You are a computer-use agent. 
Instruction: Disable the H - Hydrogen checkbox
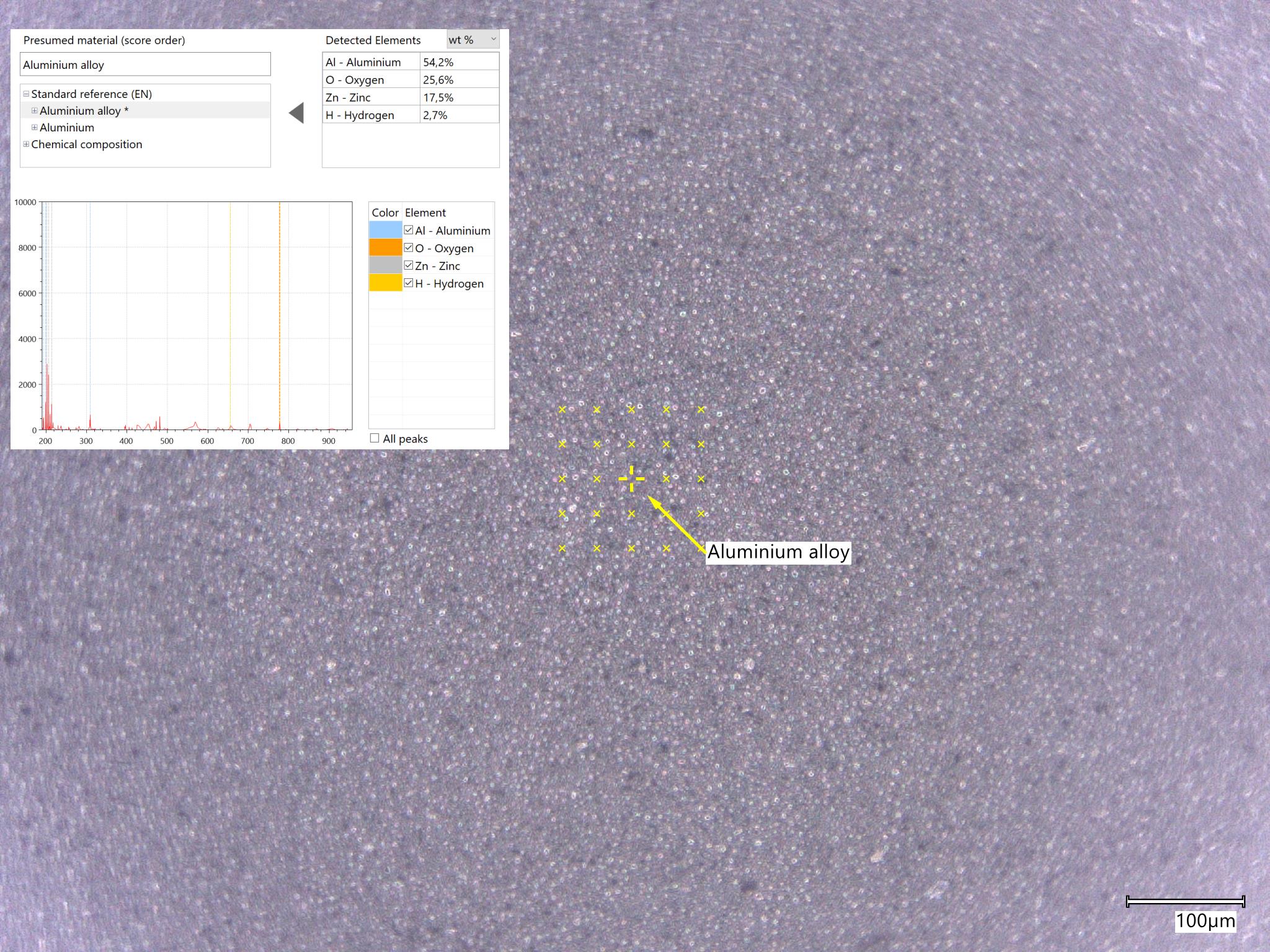pyautogui.click(x=409, y=283)
